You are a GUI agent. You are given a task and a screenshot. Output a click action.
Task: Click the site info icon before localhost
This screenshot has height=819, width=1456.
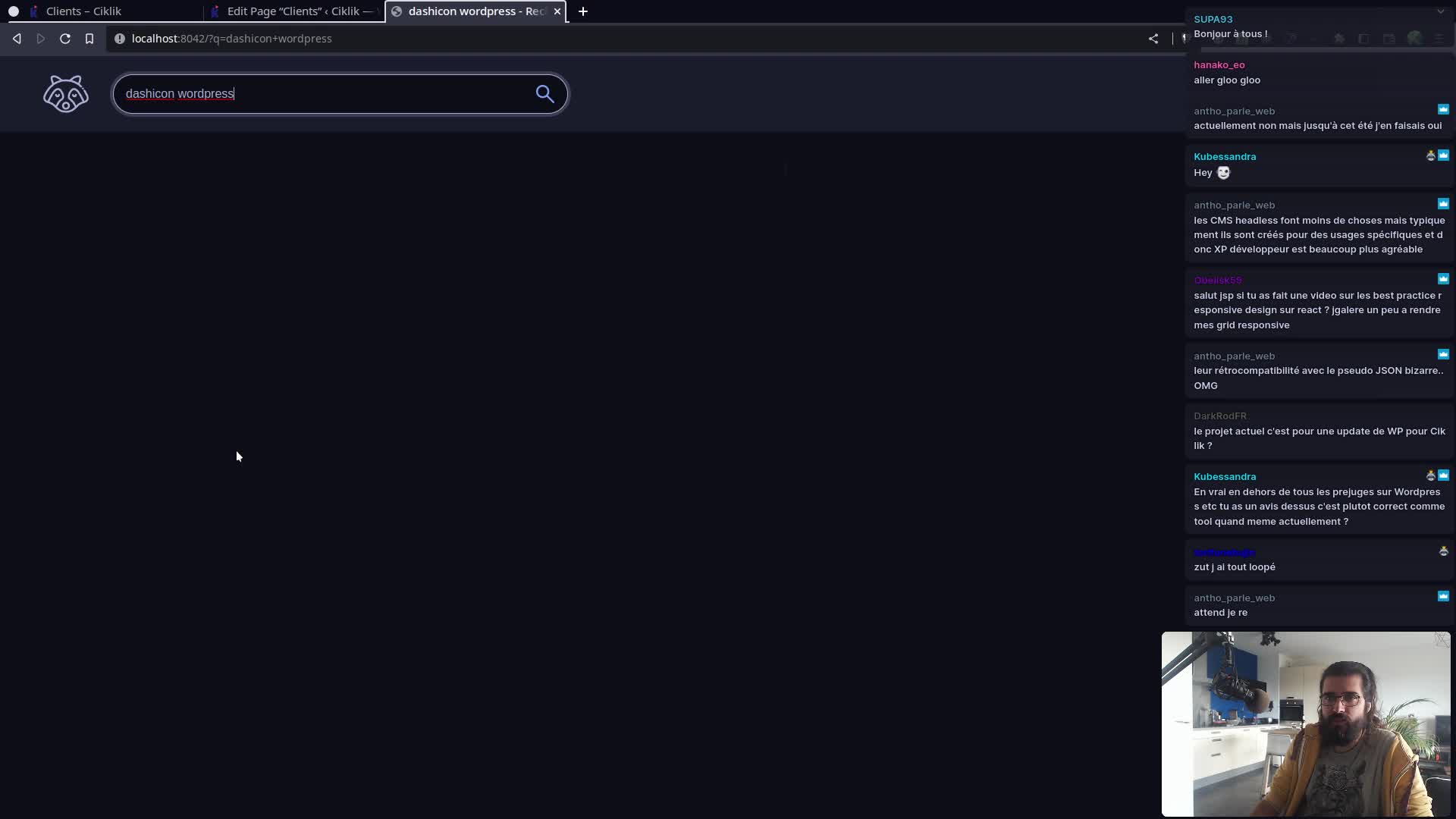pos(120,39)
